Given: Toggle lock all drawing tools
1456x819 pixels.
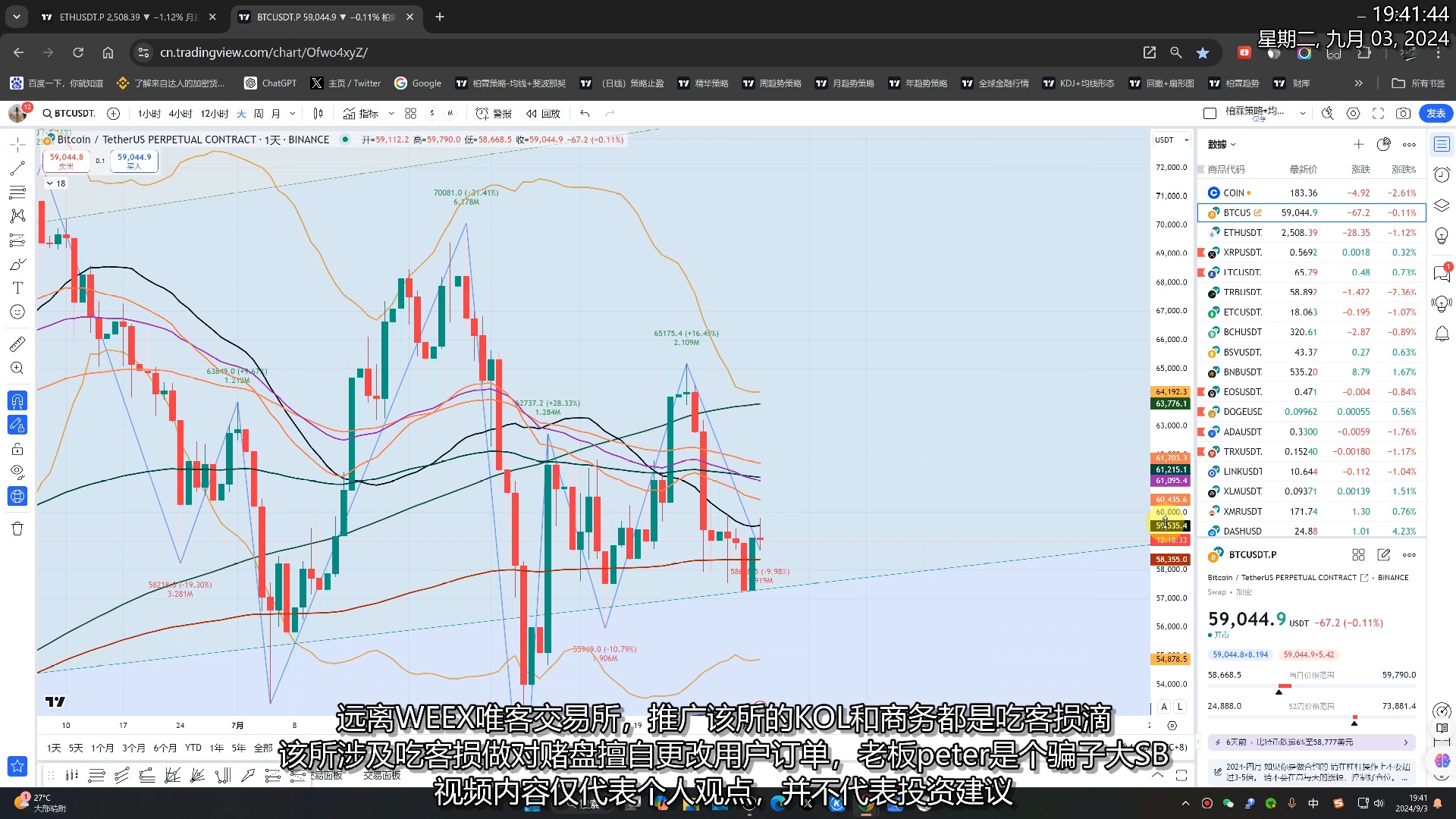Looking at the screenshot, I should click(x=17, y=449).
